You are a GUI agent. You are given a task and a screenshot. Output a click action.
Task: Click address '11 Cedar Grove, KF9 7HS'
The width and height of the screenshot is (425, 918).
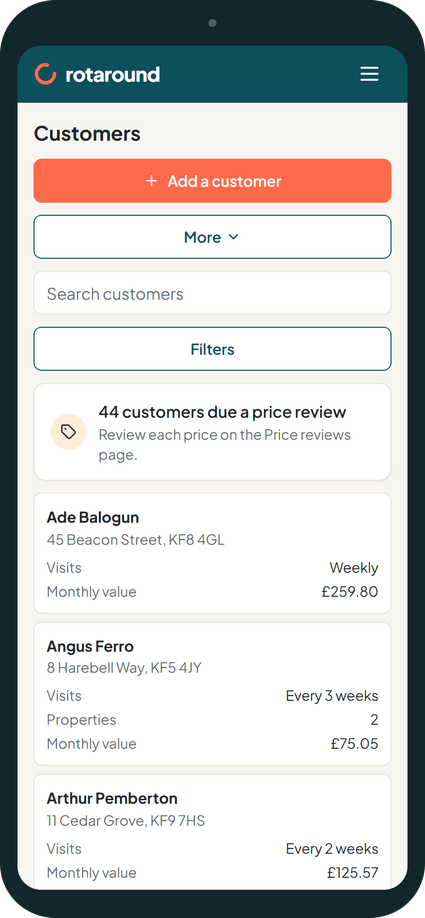click(x=126, y=821)
